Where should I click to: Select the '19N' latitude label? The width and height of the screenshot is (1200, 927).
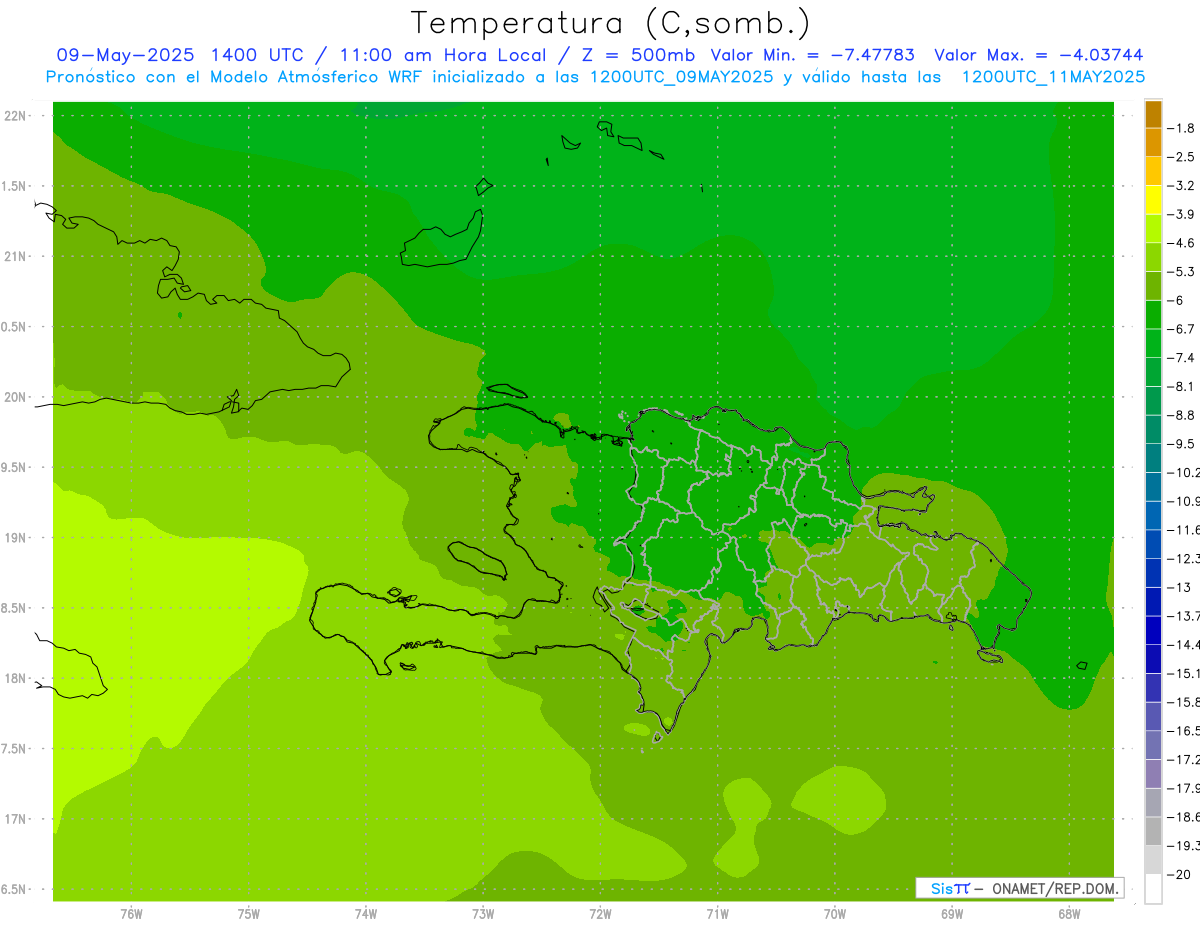point(17,538)
